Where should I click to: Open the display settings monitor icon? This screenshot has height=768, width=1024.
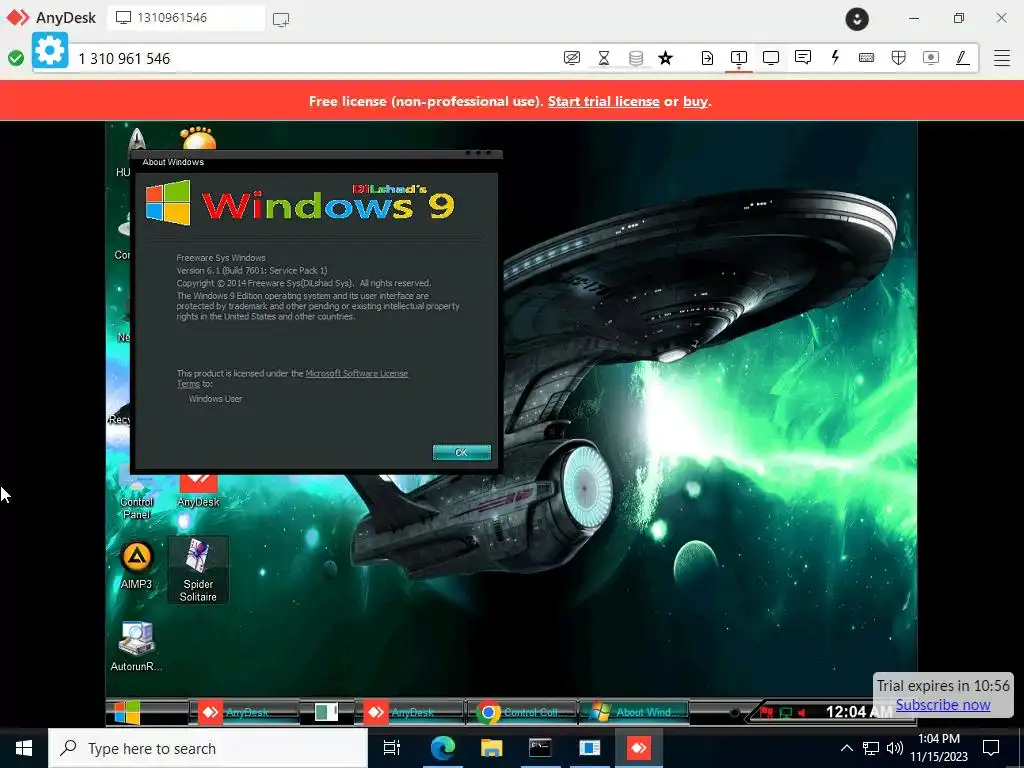(x=771, y=58)
